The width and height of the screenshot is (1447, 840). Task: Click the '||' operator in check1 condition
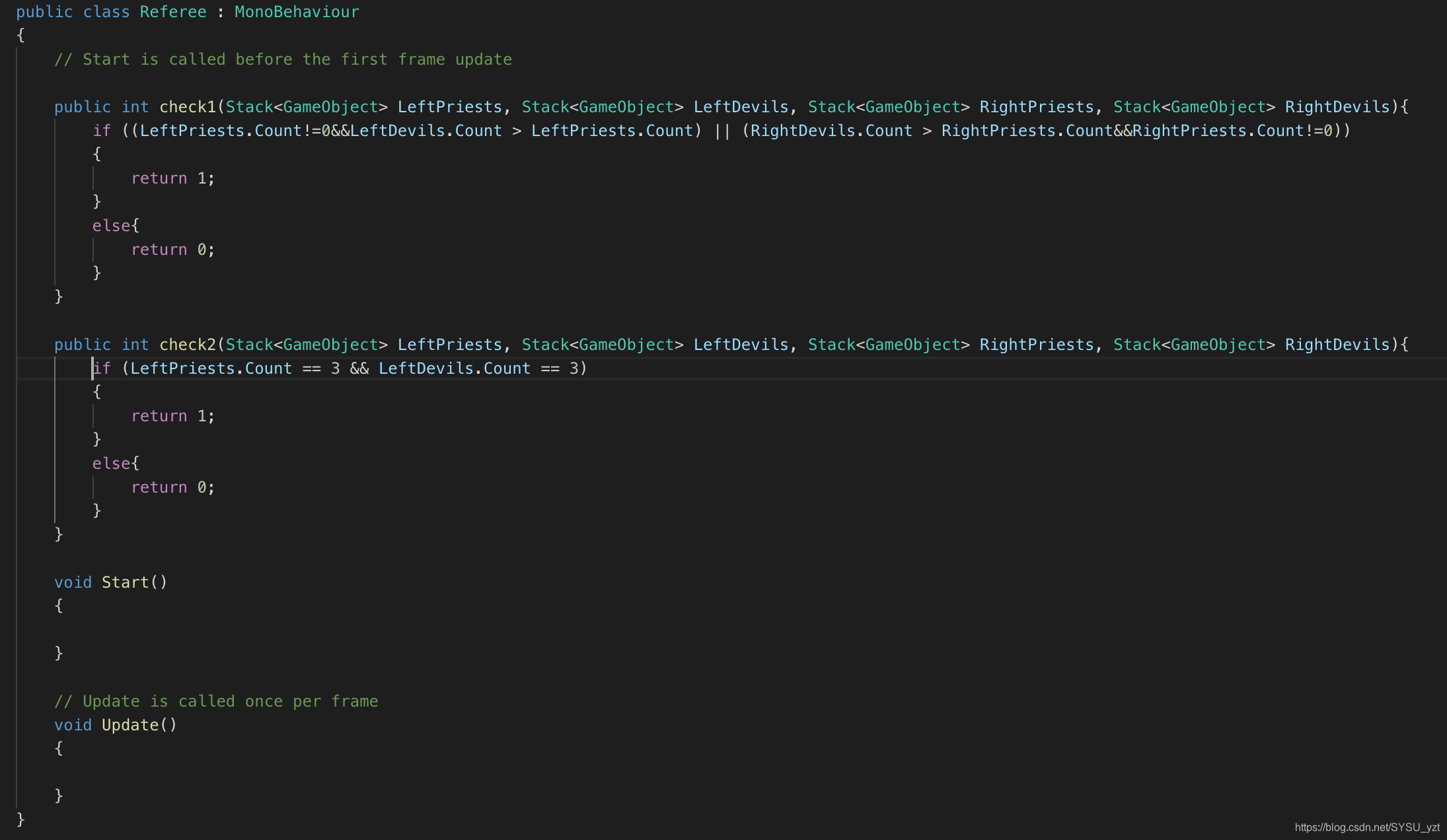pyautogui.click(x=722, y=131)
